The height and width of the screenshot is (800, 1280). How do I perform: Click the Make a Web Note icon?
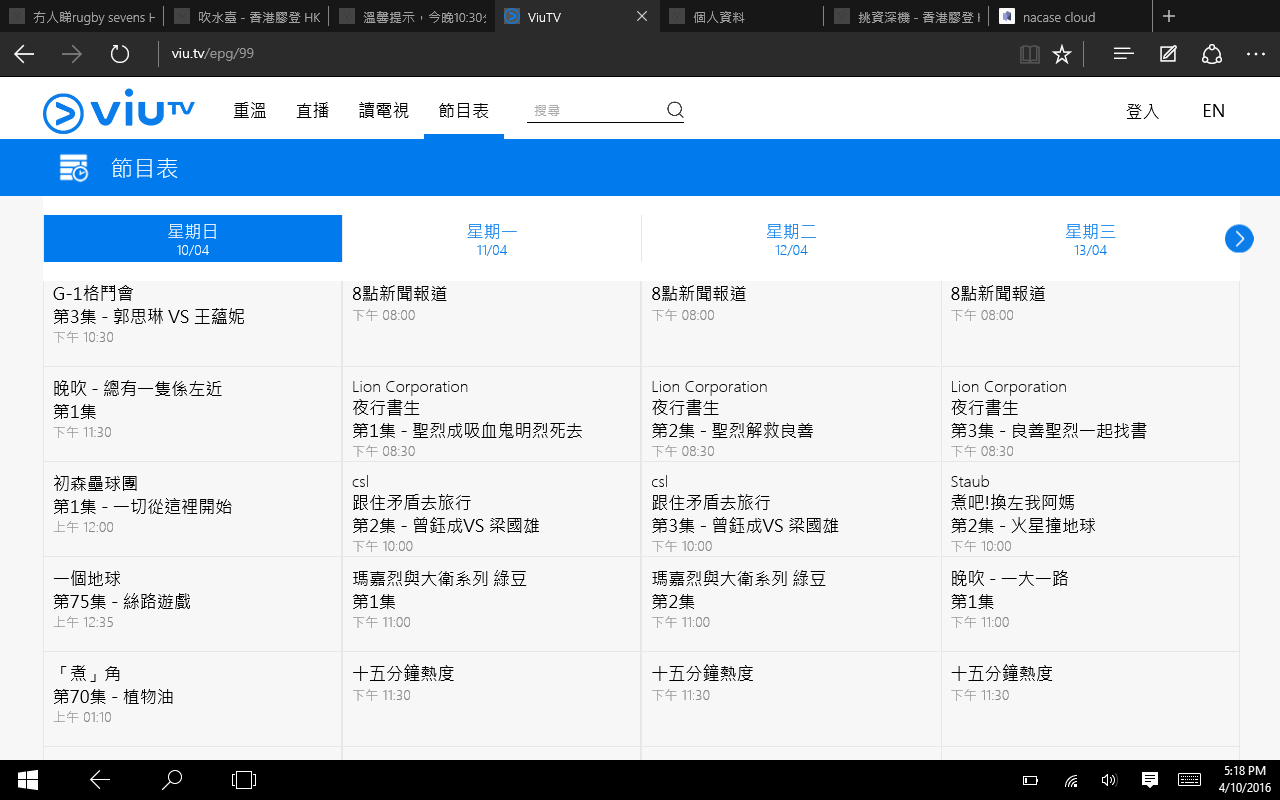pos(1168,54)
